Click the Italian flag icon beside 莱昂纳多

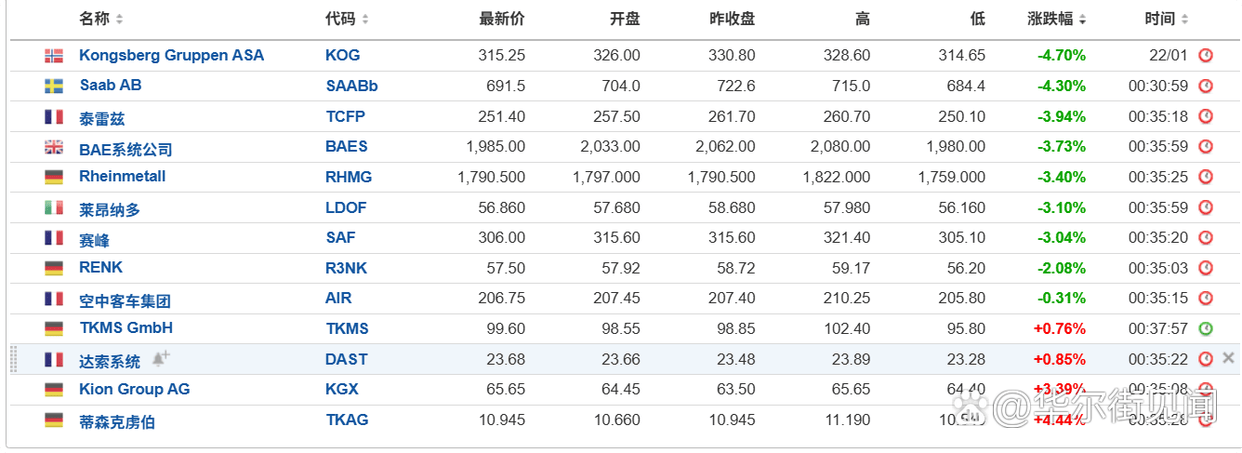pyautogui.click(x=54, y=208)
